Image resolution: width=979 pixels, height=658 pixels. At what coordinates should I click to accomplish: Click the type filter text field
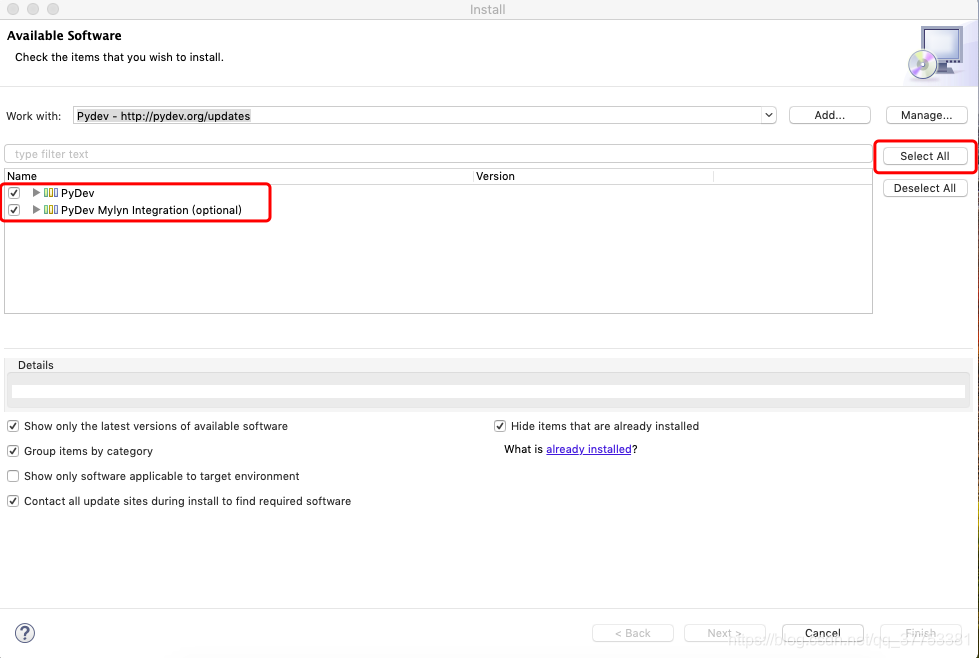pyautogui.click(x=438, y=154)
